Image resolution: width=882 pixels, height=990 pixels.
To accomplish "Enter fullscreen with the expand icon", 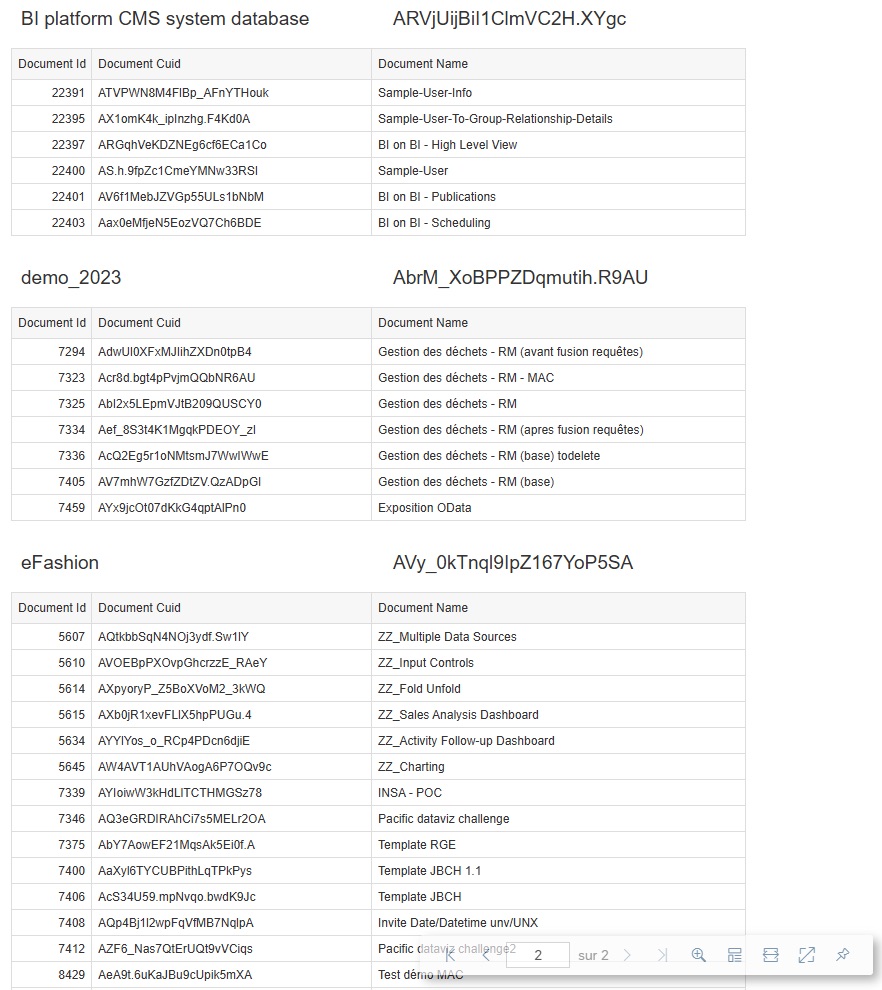I will click(x=807, y=955).
